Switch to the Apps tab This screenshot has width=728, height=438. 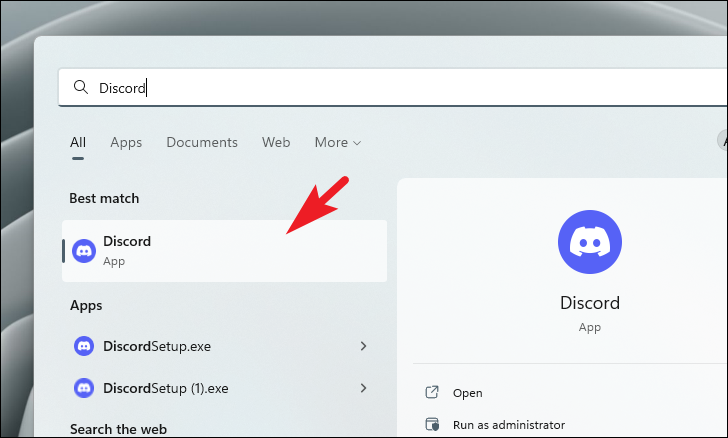(126, 142)
